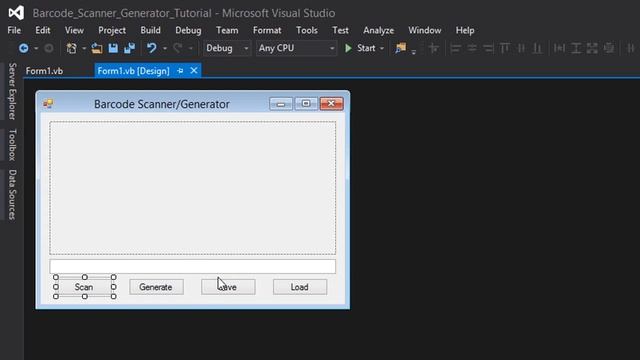The width and height of the screenshot is (640, 360).
Task: Open the Build menu
Action: pos(150,30)
